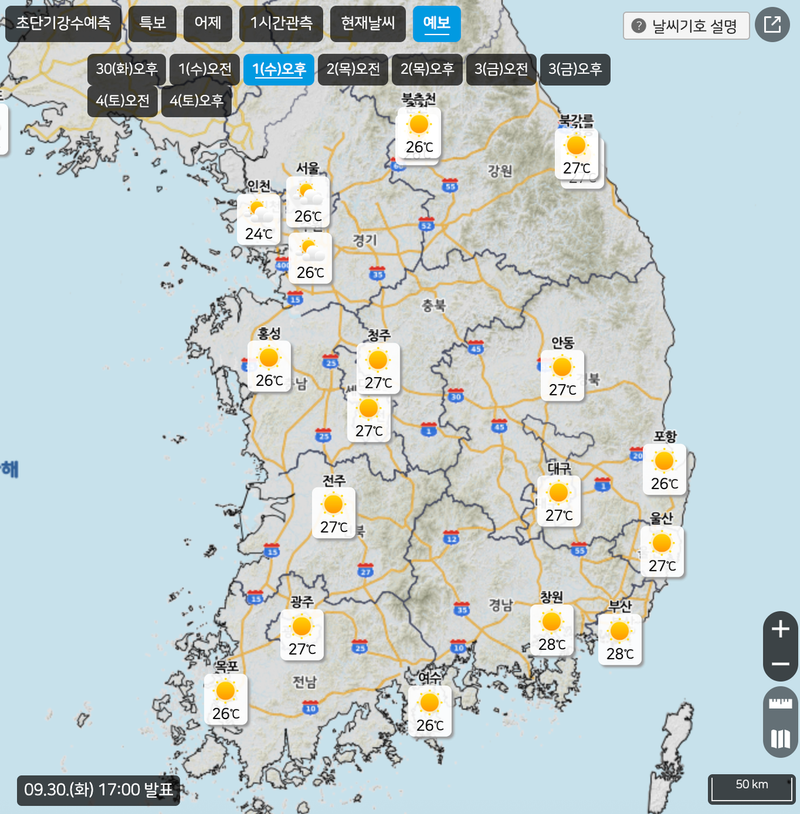Select the 1시간관측 tab
The image size is (800, 814).
click(x=280, y=23)
